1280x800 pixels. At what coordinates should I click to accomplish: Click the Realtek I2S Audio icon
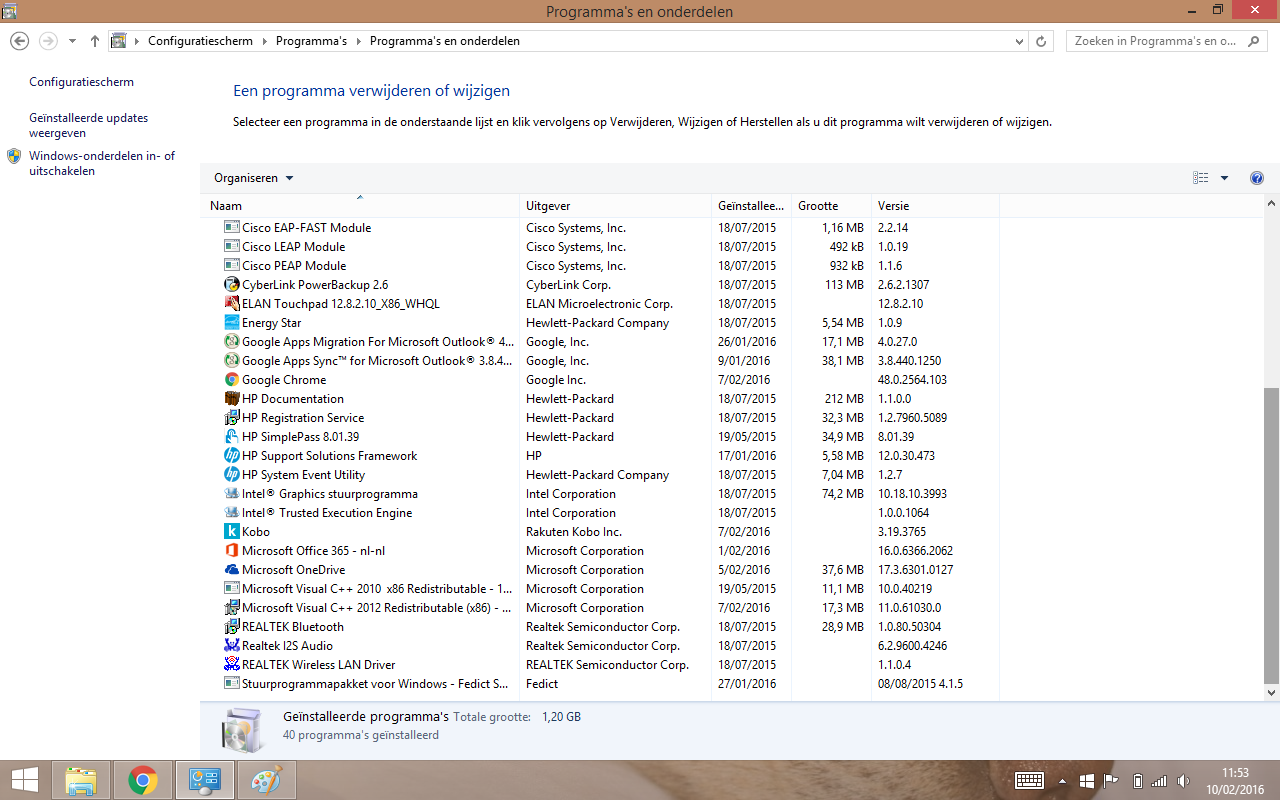pos(232,646)
